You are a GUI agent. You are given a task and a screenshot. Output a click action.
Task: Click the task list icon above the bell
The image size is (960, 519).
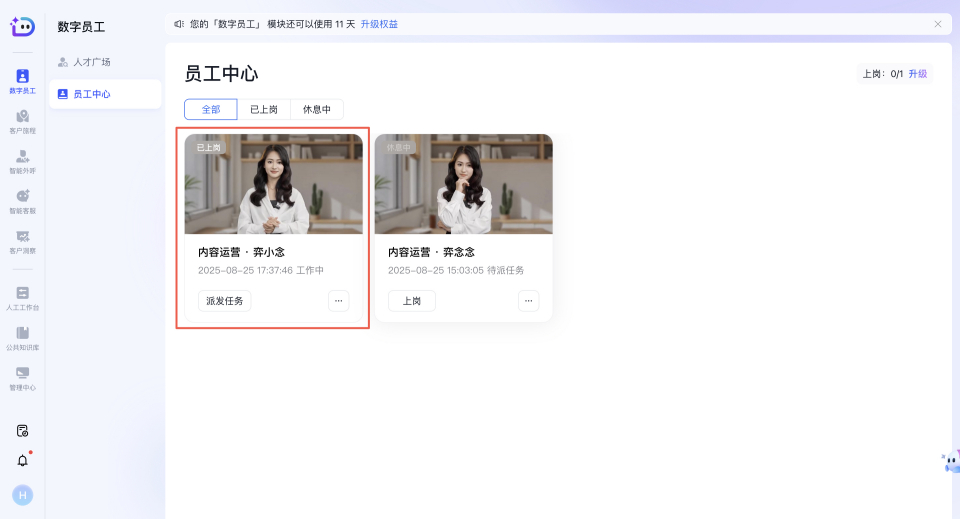[x=22, y=430]
